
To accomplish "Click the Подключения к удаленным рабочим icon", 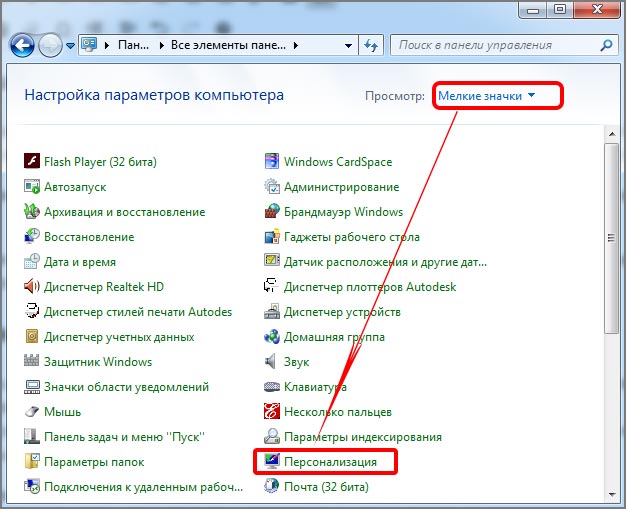I will (32, 487).
